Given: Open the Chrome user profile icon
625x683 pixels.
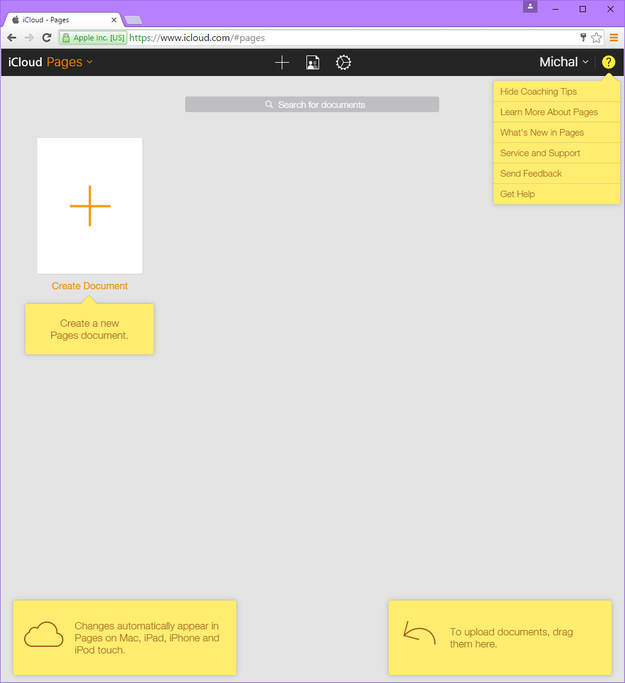Looking at the screenshot, I should [530, 7].
